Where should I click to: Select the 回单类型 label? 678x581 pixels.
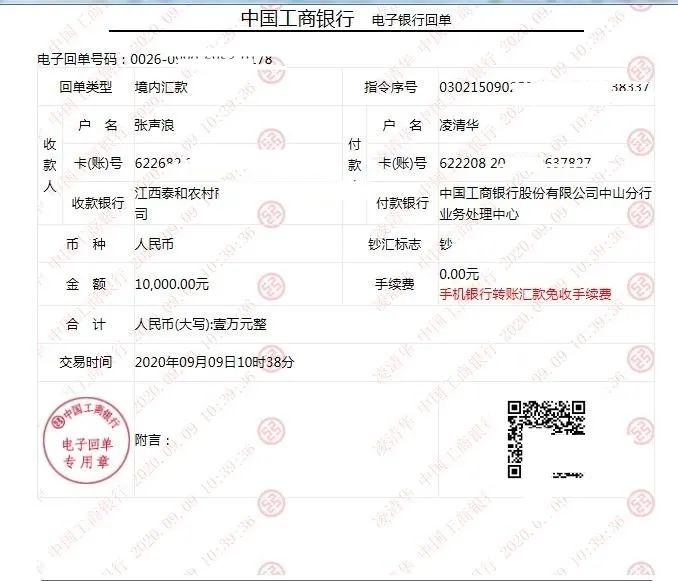click(x=86, y=87)
